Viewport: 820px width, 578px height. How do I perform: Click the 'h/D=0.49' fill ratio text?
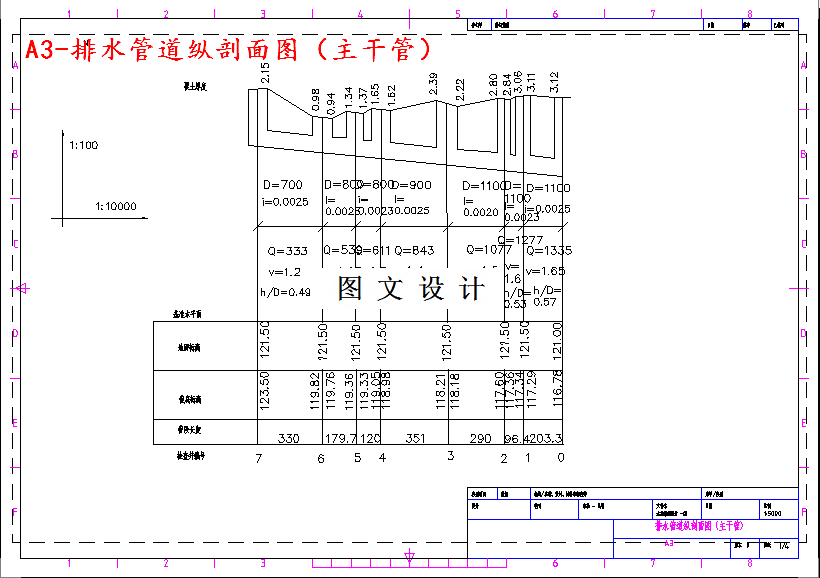[286, 292]
